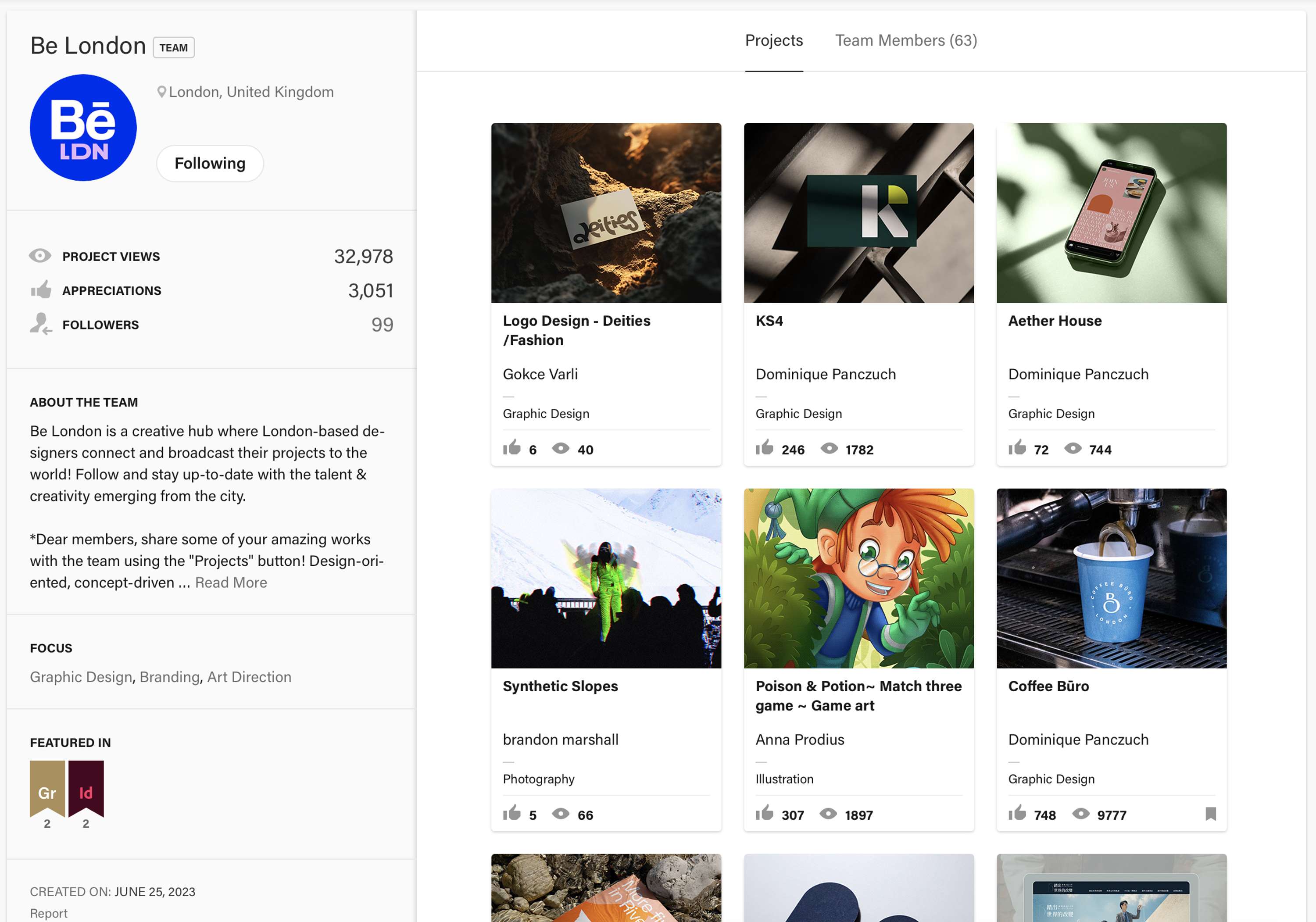Image resolution: width=1316 pixels, height=922 pixels.
Task: Click views eye icon on Aether House card
Action: coord(1073,449)
